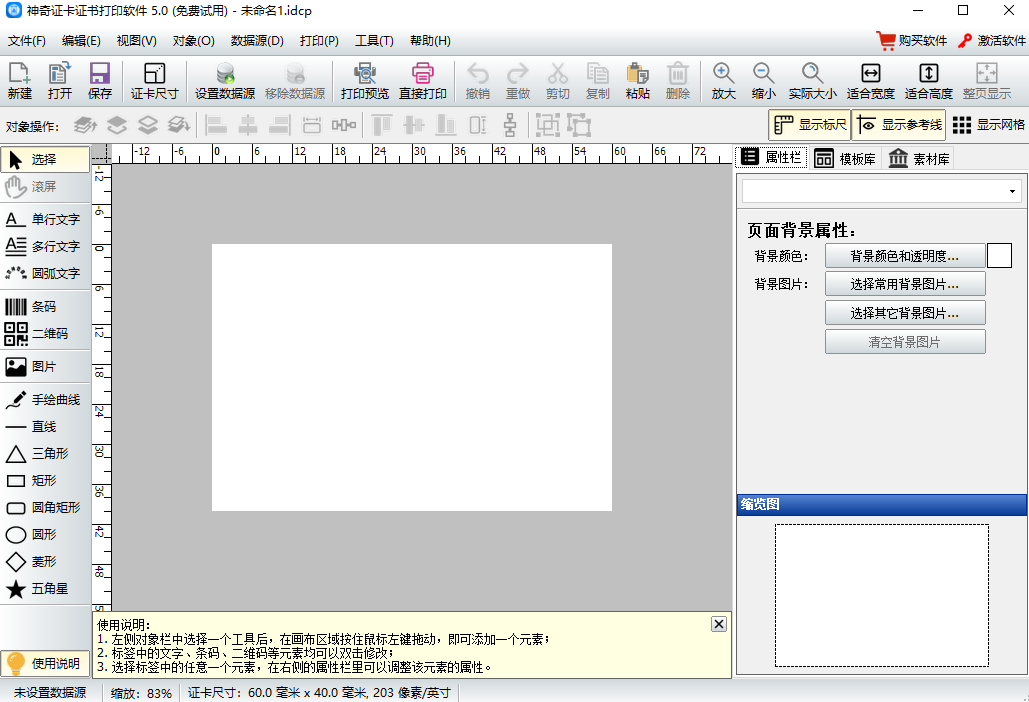The image size is (1029, 702).
Task: Click the 缩览图 thumbnail preview area
Action: (x=881, y=595)
